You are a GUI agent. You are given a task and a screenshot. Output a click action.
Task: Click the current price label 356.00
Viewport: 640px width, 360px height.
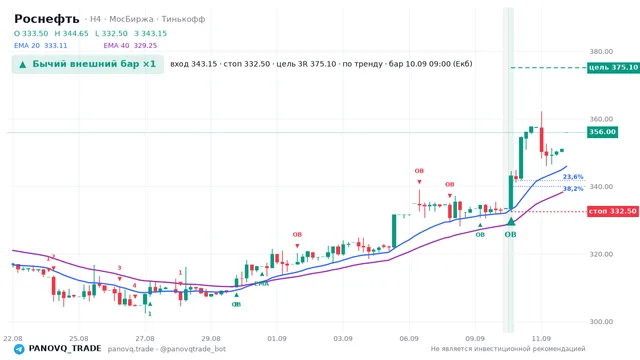602,132
